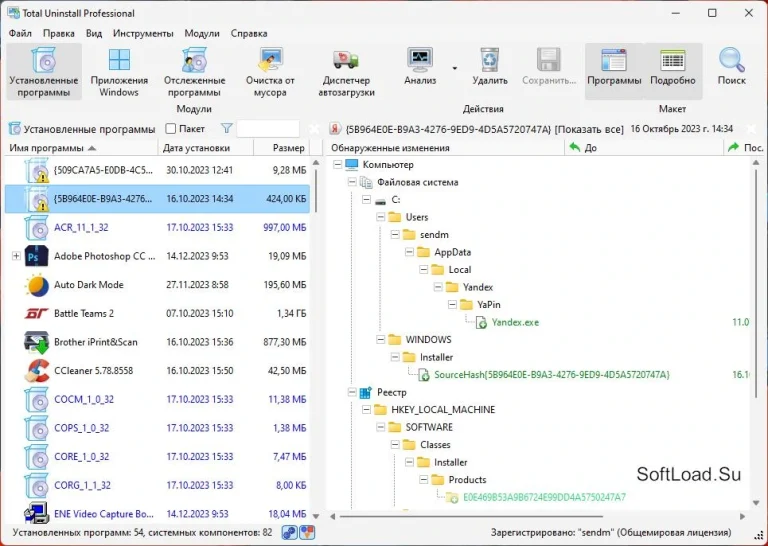Select the CORG_1_1_32 program row
The height and width of the screenshot is (546, 768).
tap(157, 485)
